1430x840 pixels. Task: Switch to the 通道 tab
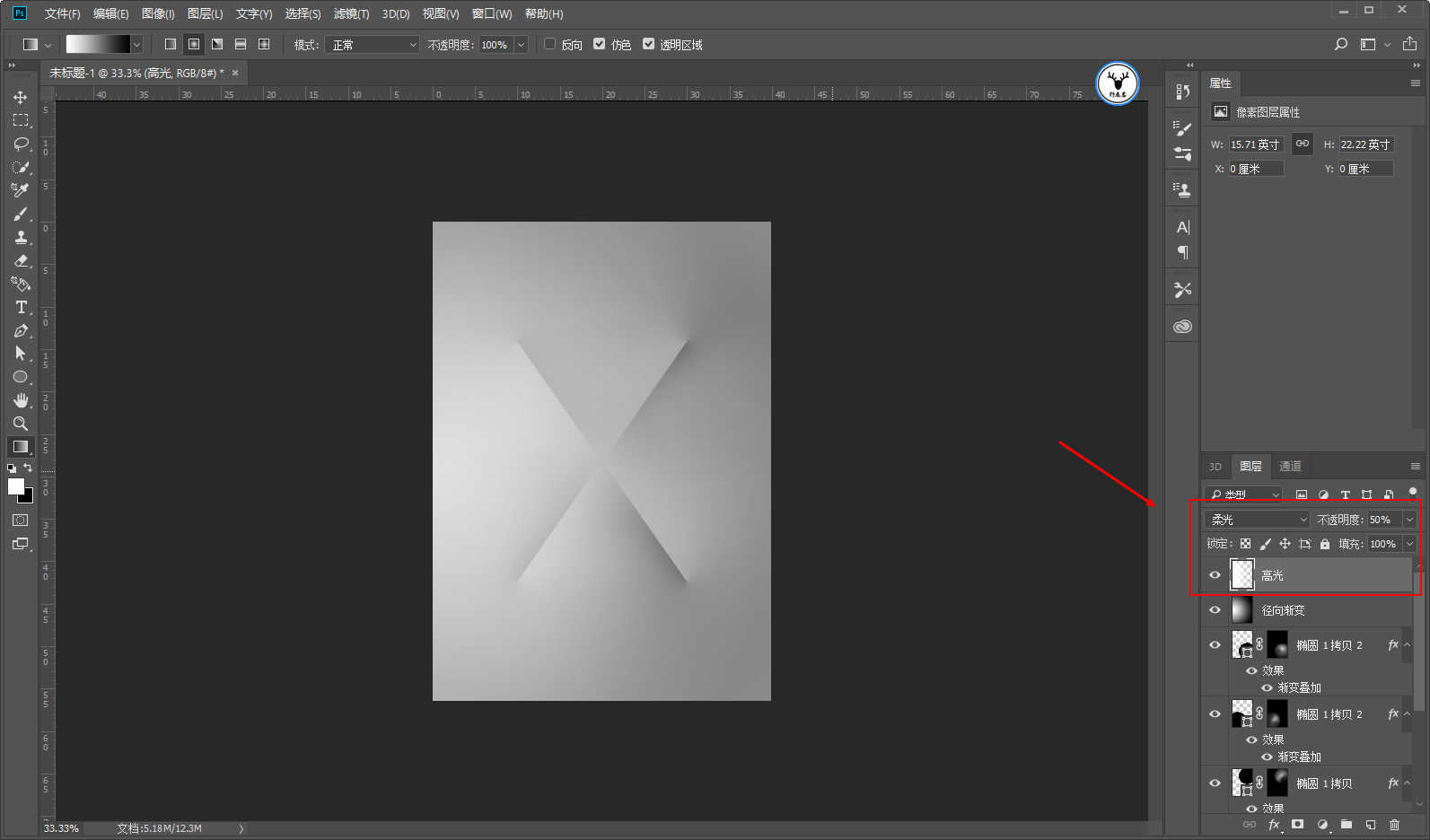click(x=1290, y=466)
